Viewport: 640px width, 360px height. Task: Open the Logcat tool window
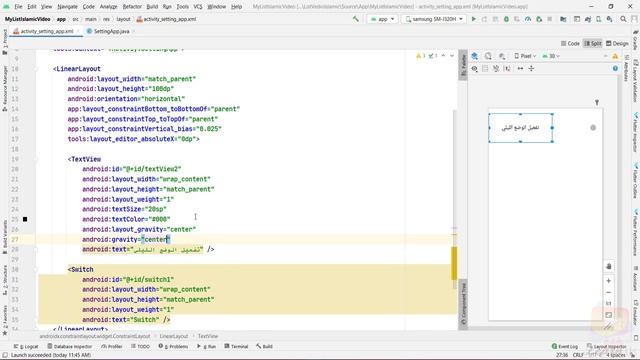(26, 347)
